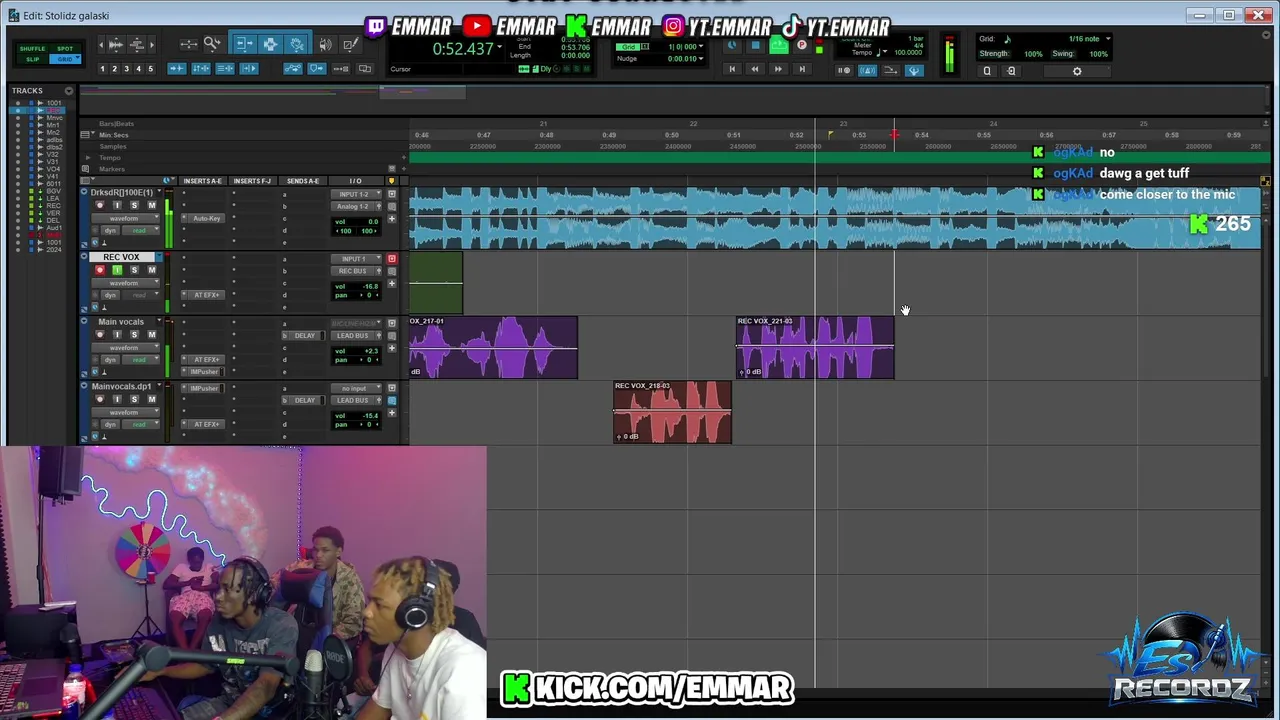Screen dimensions: 1280x720
Task: Open the DELAY send on Main vocals
Action: [x=304, y=335]
